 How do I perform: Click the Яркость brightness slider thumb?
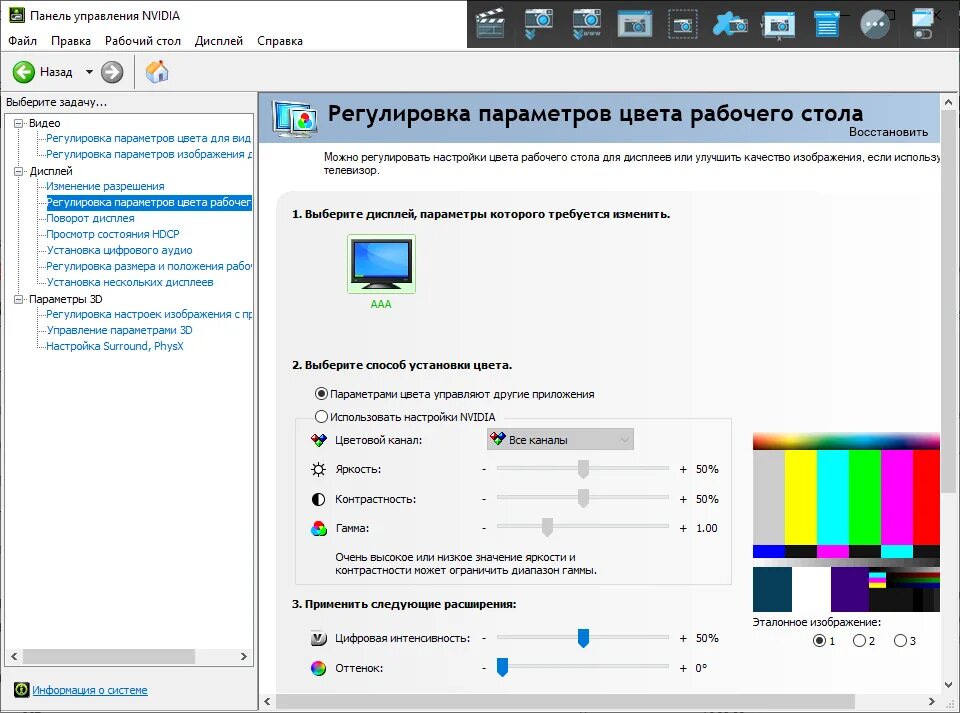(x=583, y=469)
